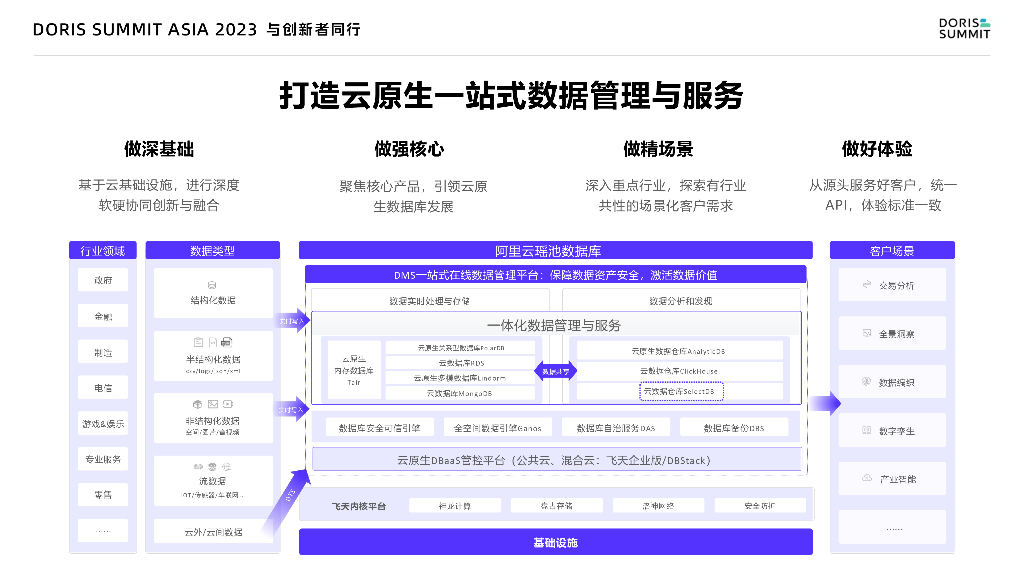Select the 数据类型 column header
1024x576 pixels.
coord(212,251)
